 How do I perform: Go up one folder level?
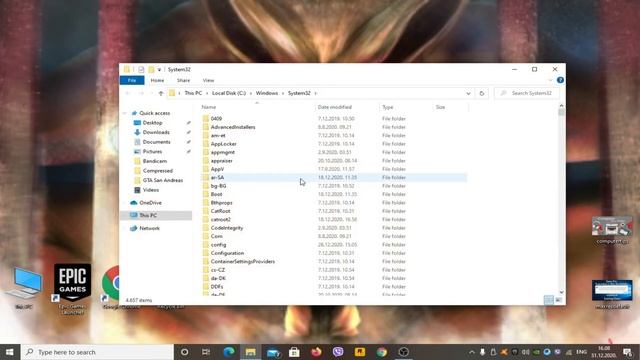click(161, 93)
